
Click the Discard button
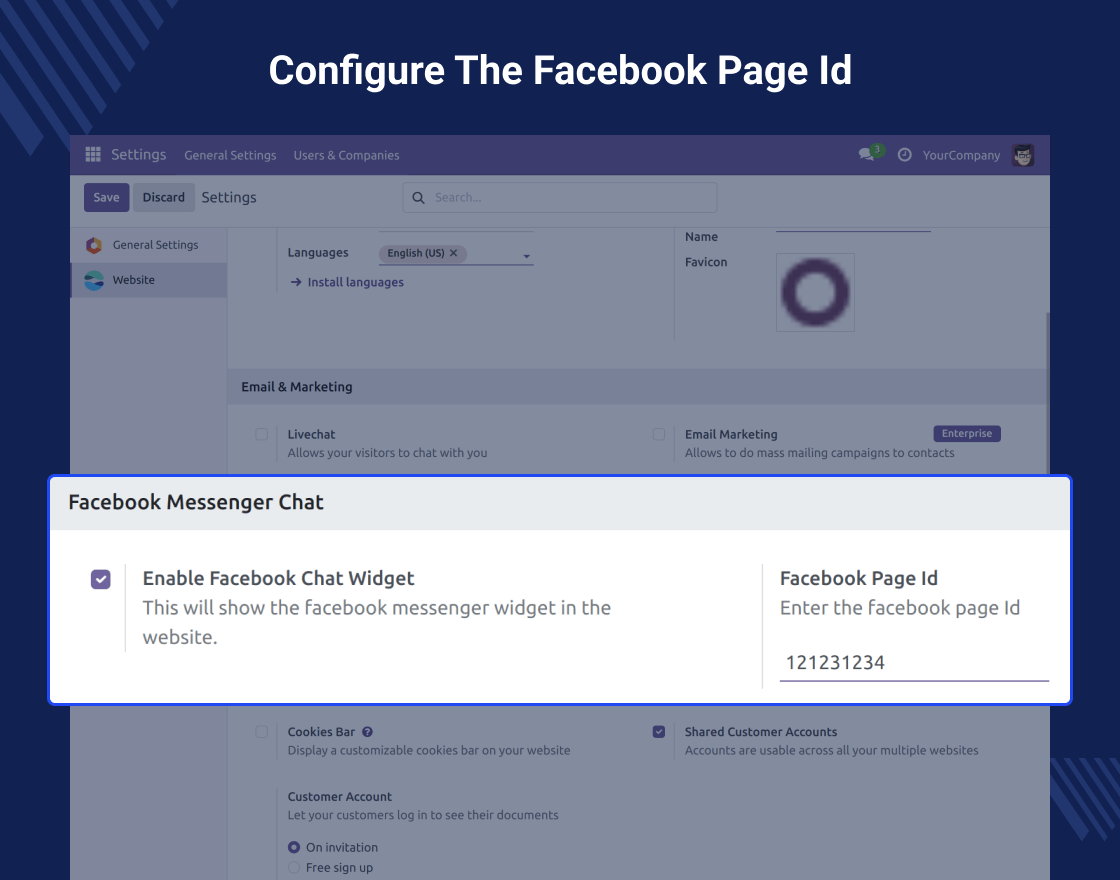pos(164,198)
